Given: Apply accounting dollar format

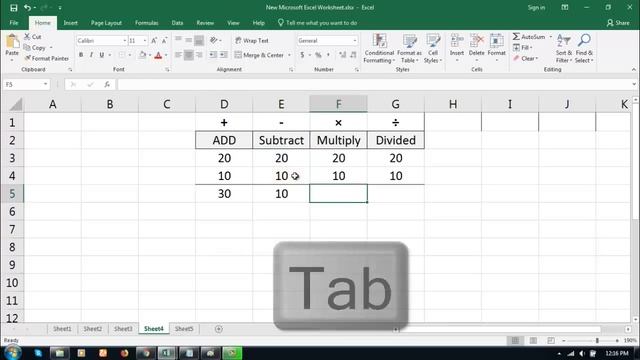Looking at the screenshot, I should 302,55.
